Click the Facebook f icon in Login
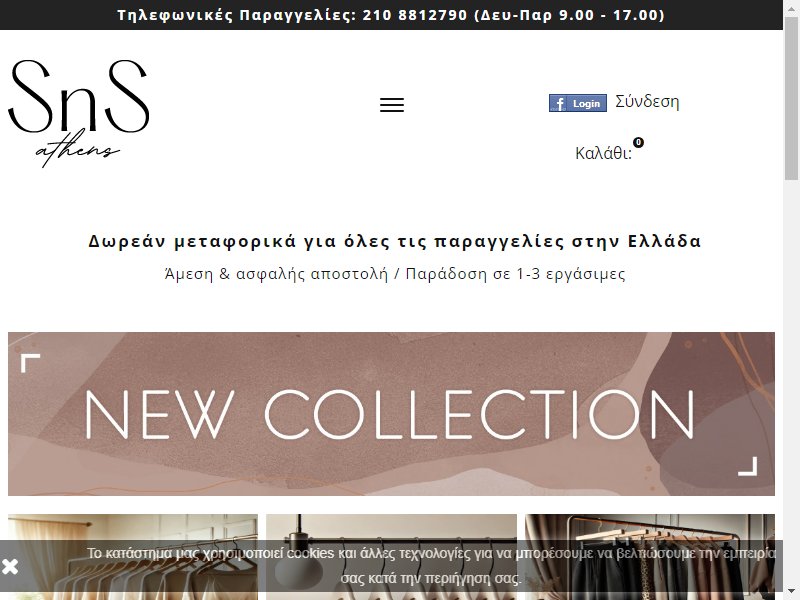Screen dimensions: 800x600 pos(560,104)
